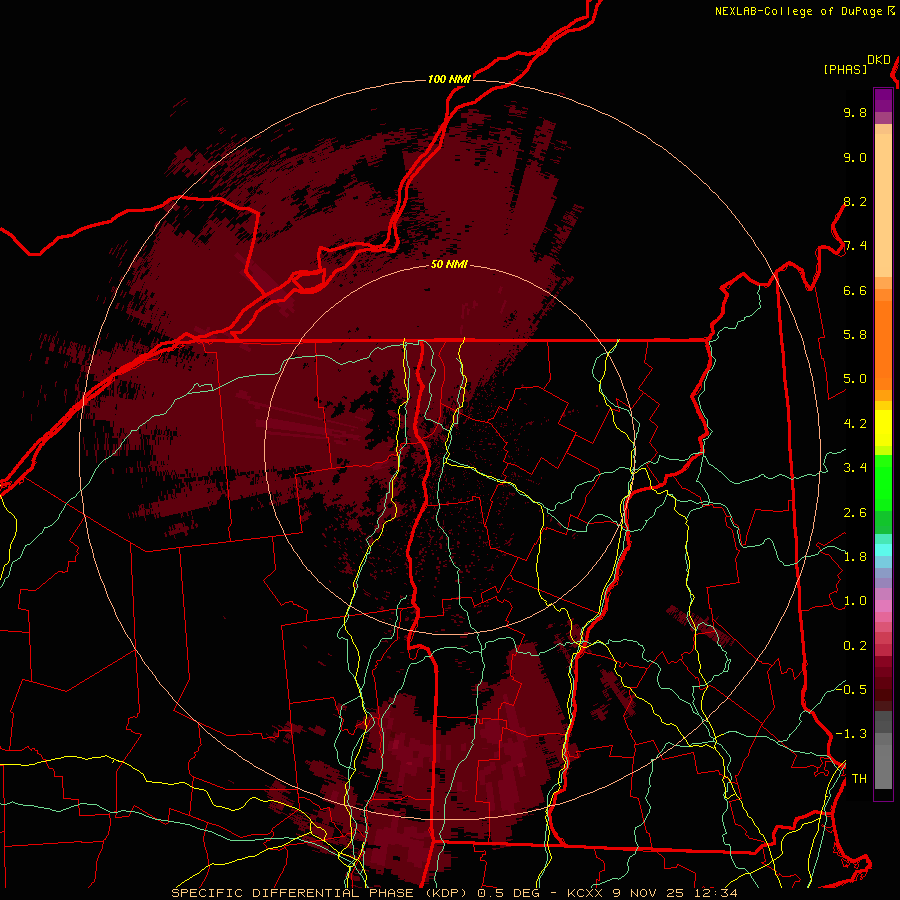The width and height of the screenshot is (900, 900).
Task: Click the -0.5 legend value
Action: click(851, 690)
